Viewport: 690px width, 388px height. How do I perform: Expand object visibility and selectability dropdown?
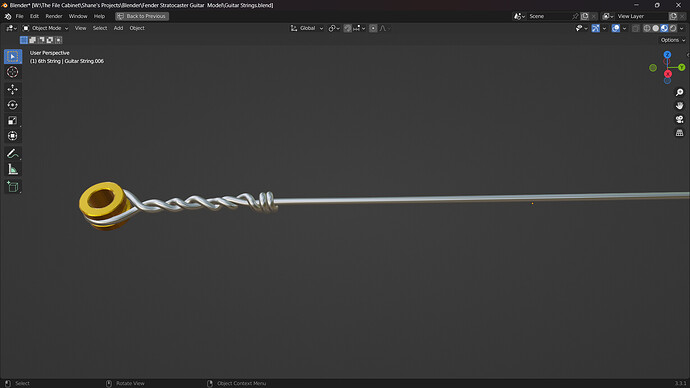[x=581, y=28]
